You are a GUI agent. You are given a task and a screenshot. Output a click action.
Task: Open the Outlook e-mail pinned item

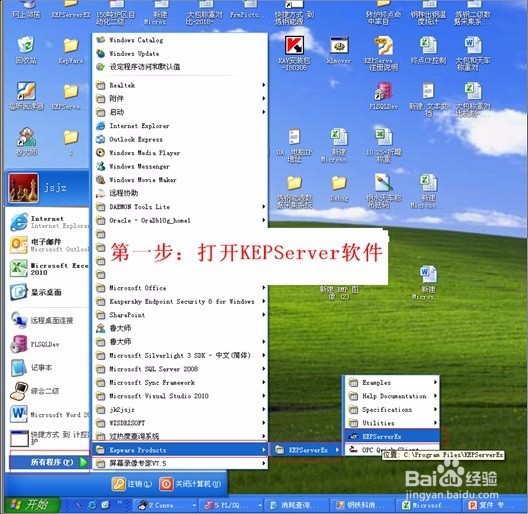48,245
